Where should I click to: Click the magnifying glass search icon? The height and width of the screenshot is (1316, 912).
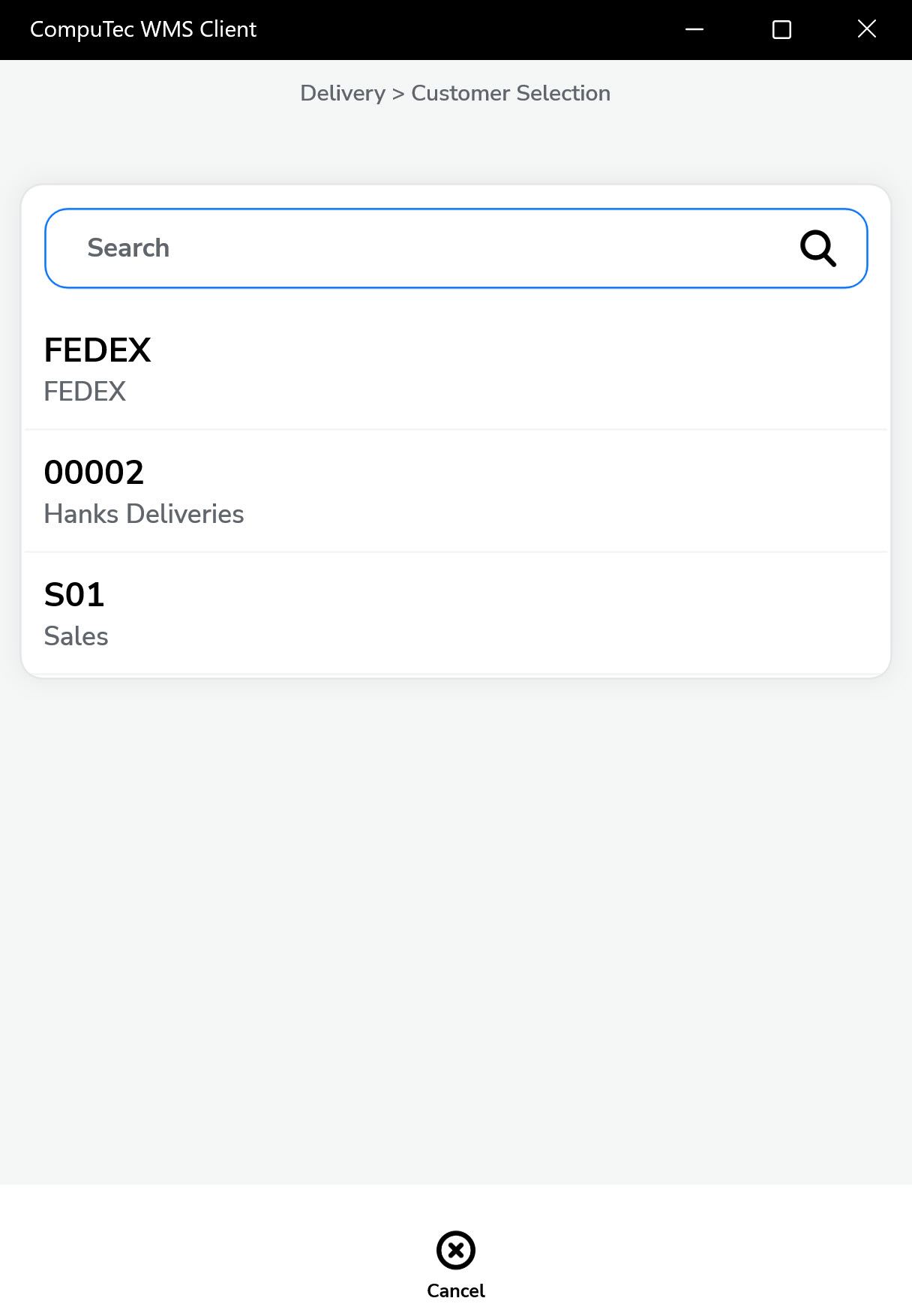(817, 248)
